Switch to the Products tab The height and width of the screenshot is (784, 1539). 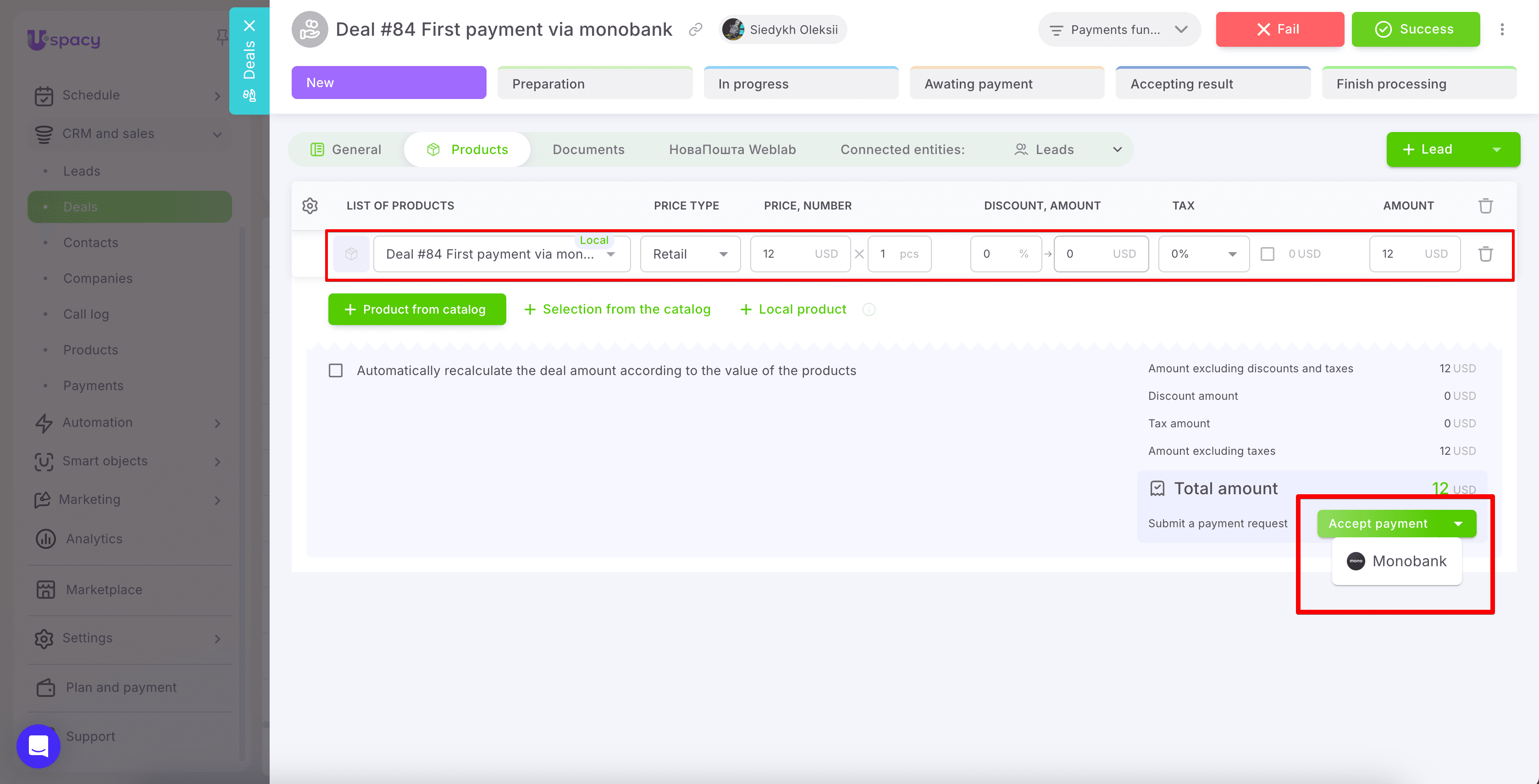467,149
